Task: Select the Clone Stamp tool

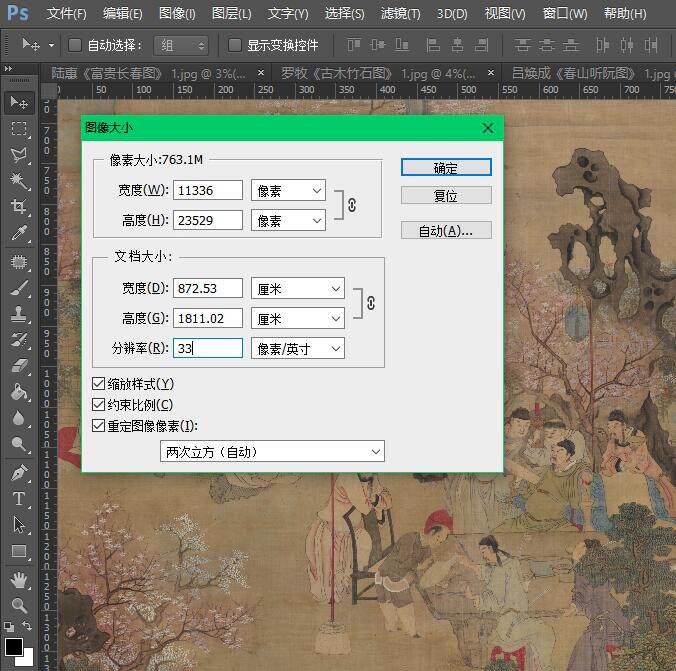Action: (x=19, y=314)
